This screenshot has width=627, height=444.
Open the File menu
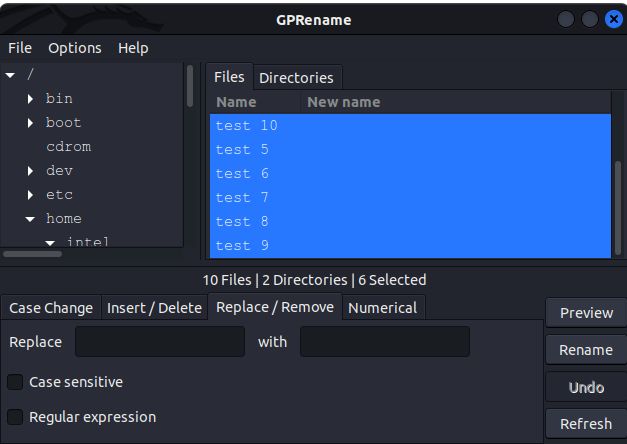[x=20, y=48]
